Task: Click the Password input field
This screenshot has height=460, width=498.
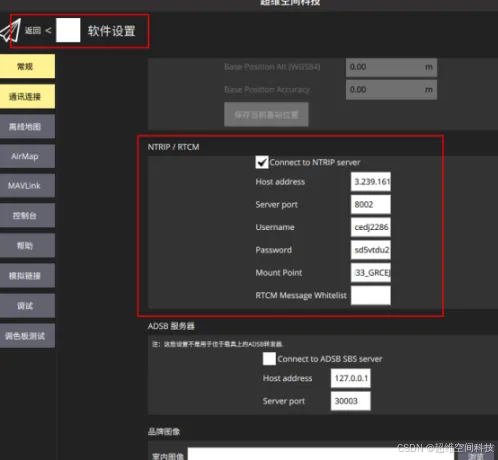Action: (x=371, y=250)
